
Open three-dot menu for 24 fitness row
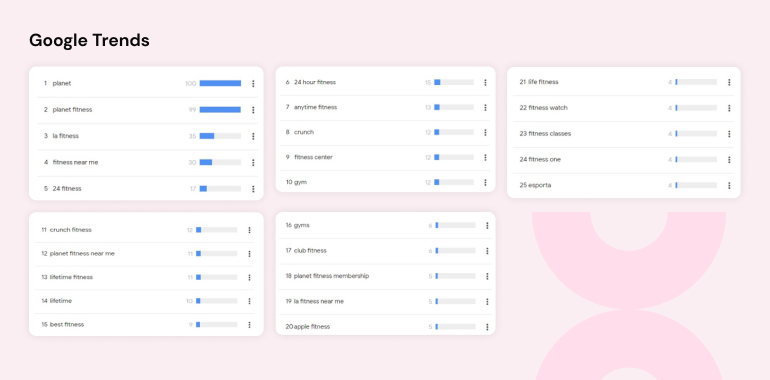(253, 189)
